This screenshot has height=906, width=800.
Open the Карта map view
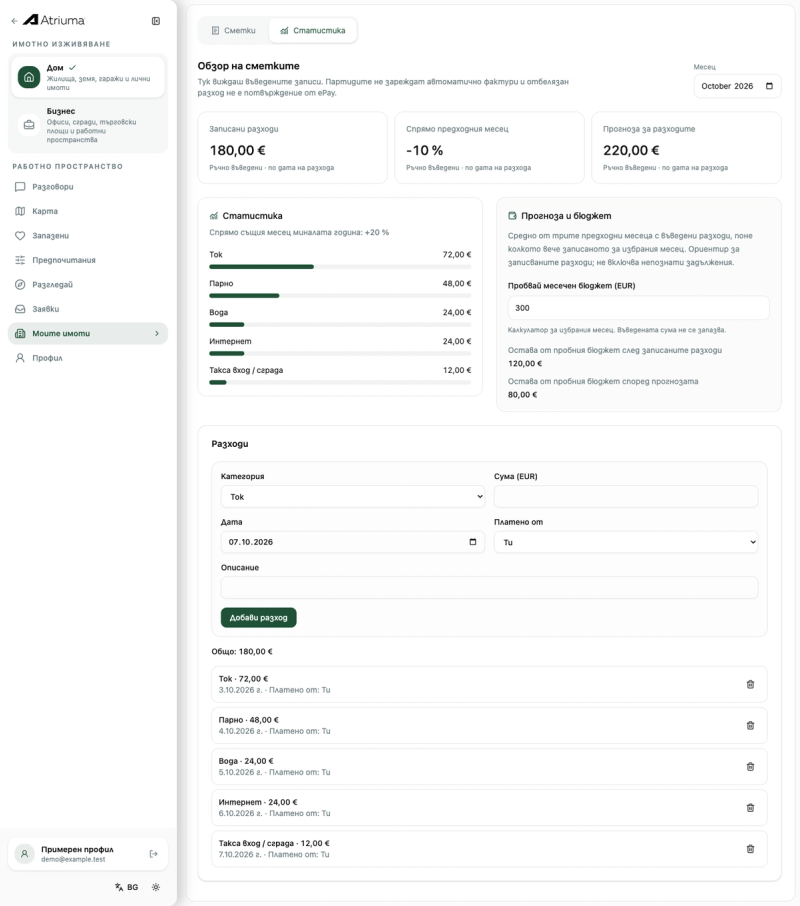(x=88, y=211)
